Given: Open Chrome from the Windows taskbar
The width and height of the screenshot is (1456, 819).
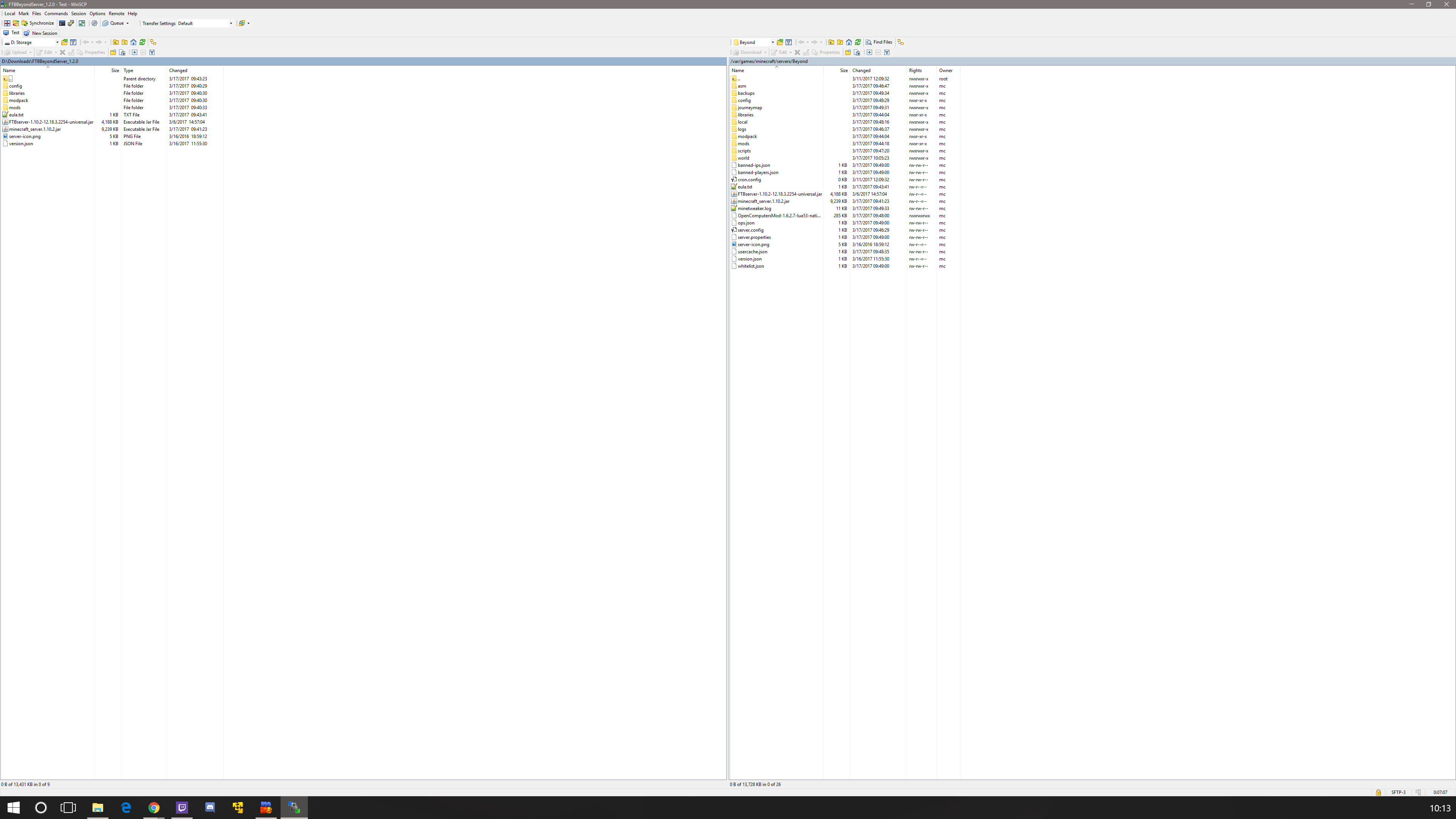Looking at the screenshot, I should pyautogui.click(x=154, y=808).
